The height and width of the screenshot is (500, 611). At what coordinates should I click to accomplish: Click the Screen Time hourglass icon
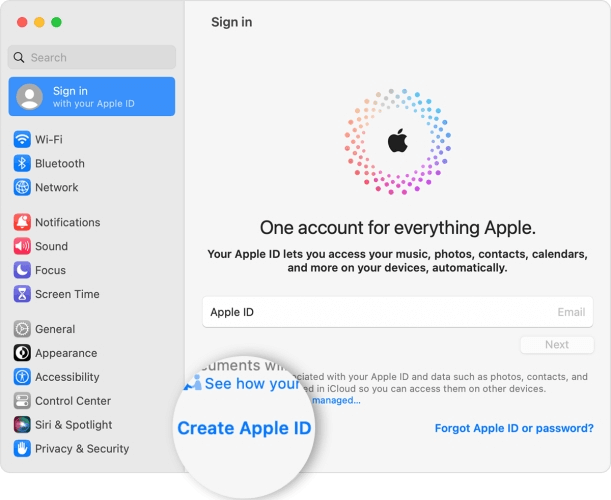pyautogui.click(x=22, y=294)
